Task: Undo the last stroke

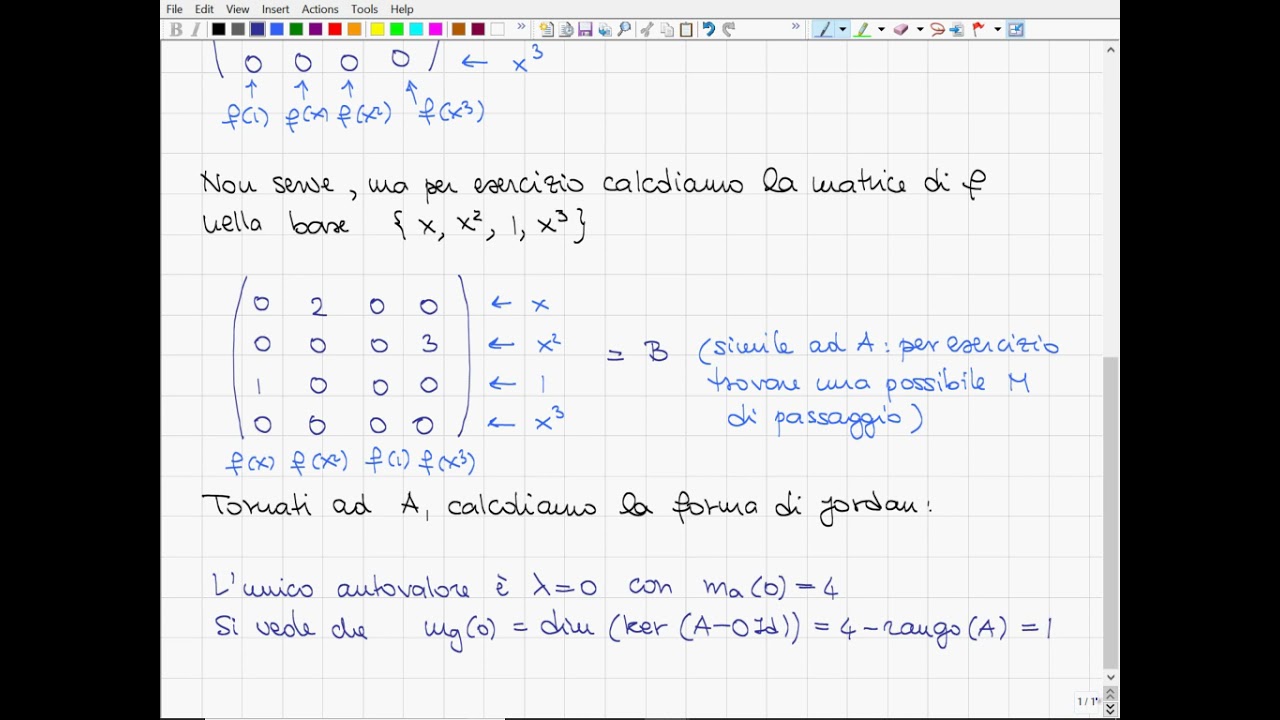Action: click(x=709, y=29)
